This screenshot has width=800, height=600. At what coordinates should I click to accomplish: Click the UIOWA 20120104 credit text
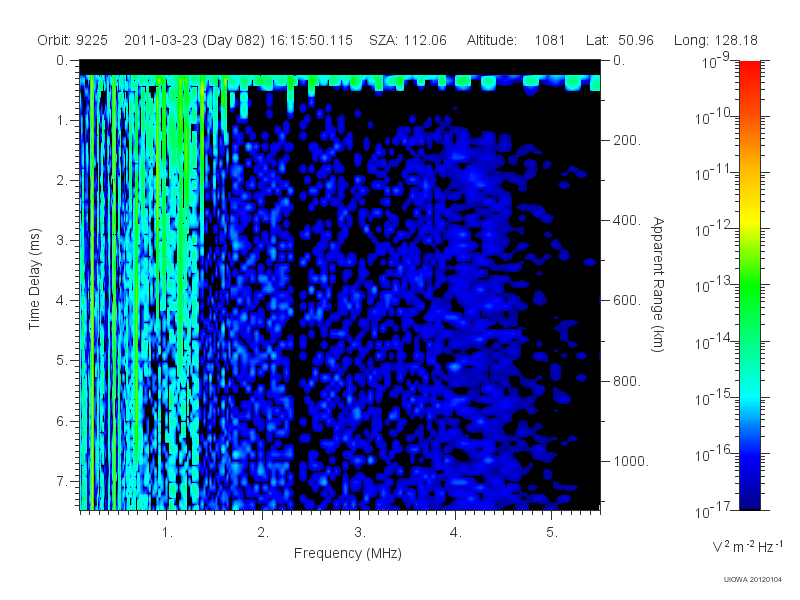[753, 580]
